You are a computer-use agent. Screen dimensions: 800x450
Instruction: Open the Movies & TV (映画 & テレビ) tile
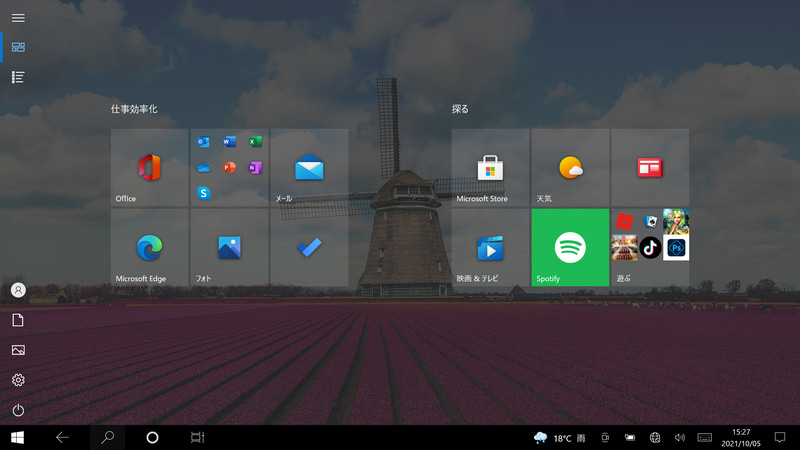point(490,247)
